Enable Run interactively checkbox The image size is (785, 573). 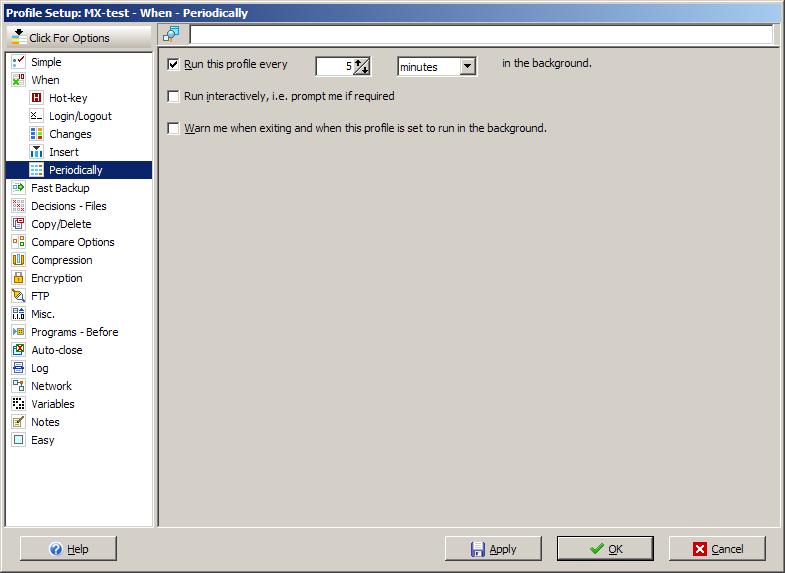(x=174, y=97)
